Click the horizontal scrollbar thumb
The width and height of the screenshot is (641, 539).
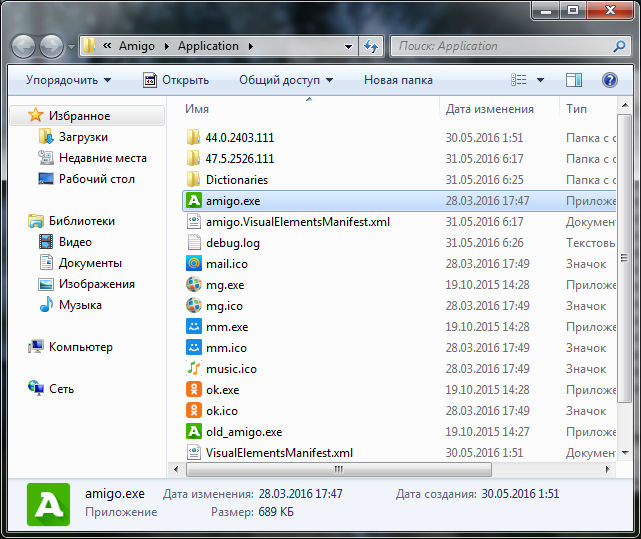coord(338,469)
